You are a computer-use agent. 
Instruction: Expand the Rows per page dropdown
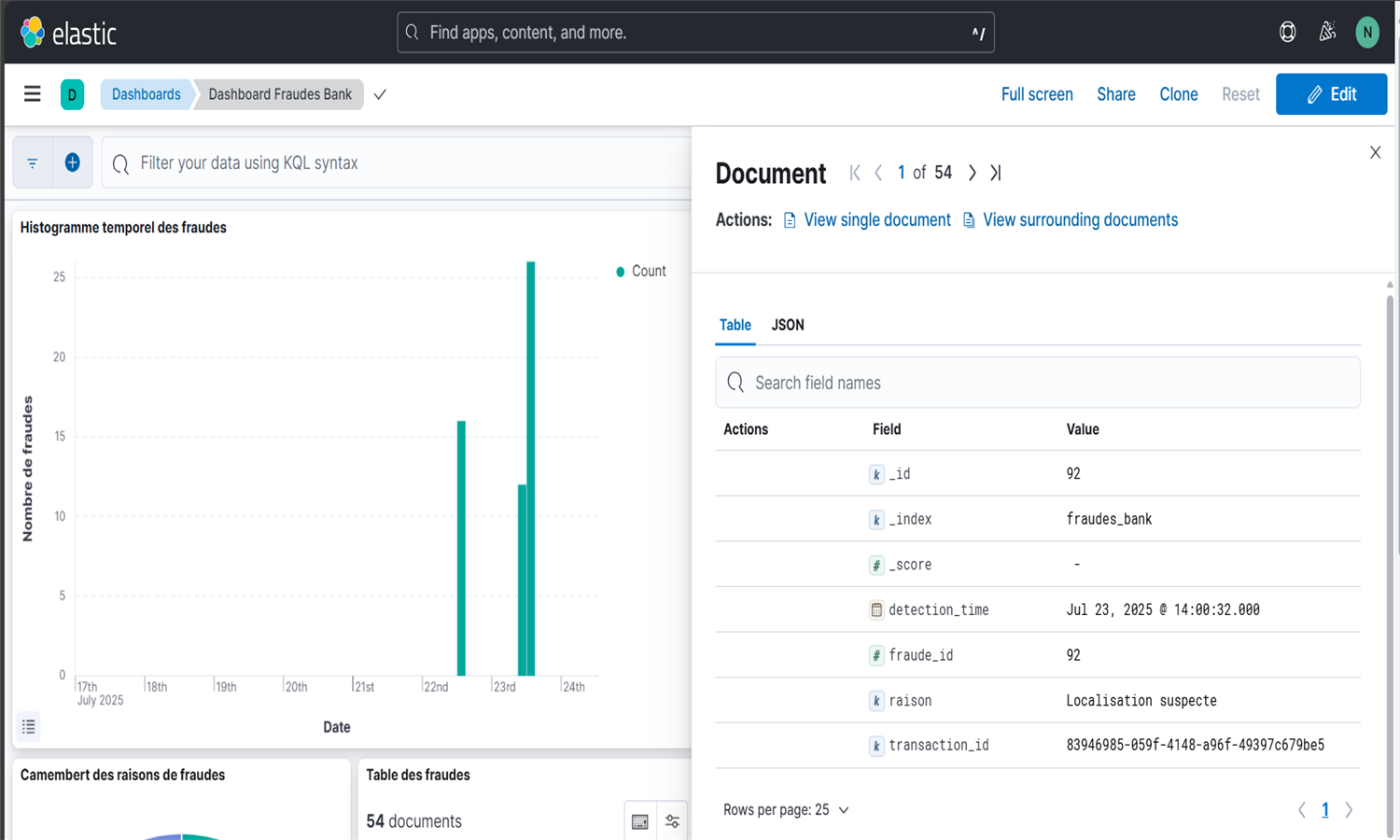(x=786, y=810)
